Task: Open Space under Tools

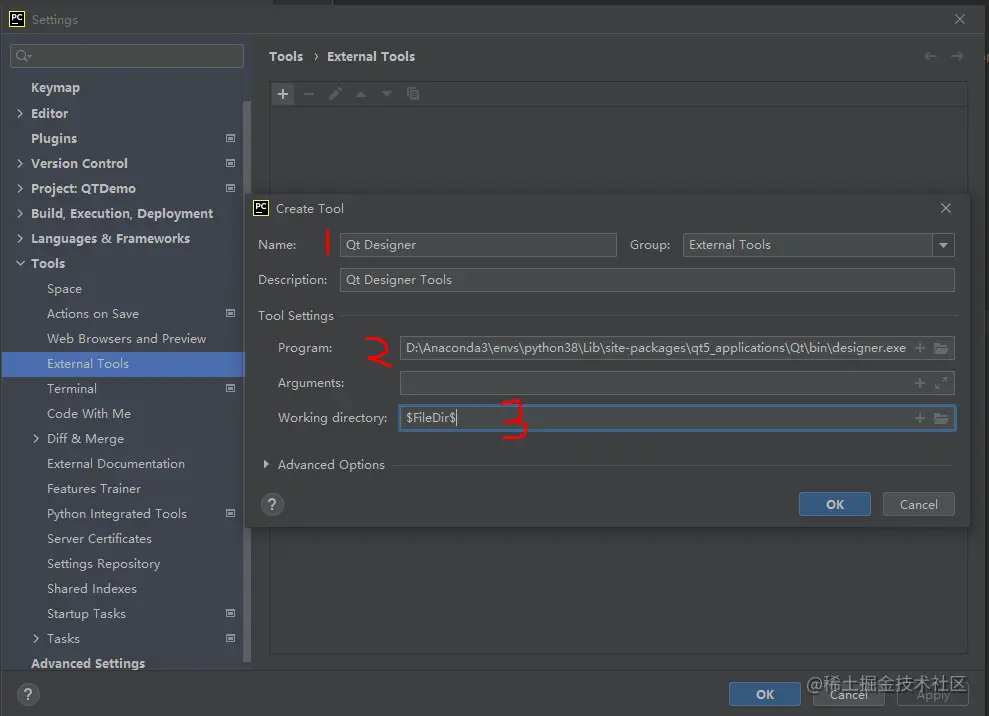Action: click(64, 288)
